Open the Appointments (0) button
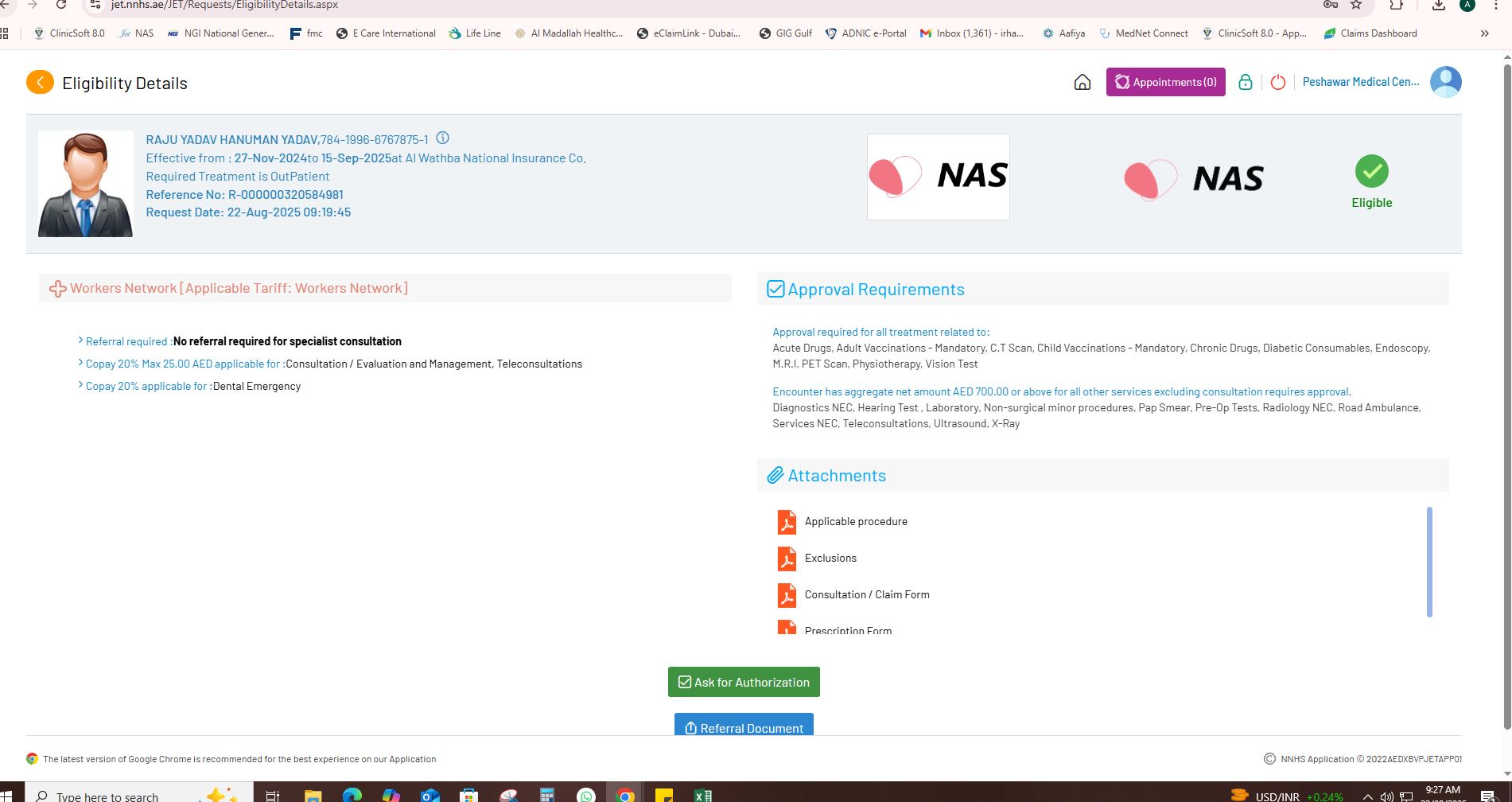This screenshot has width=1512, height=802. coord(1165,82)
